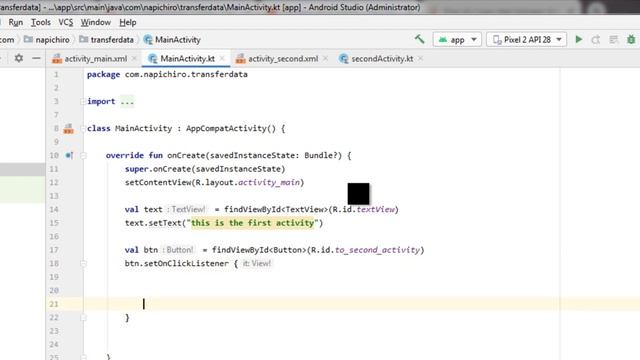This screenshot has width=640, height=360.
Task: Click the to_second_activity id reference
Action: (x=377, y=250)
